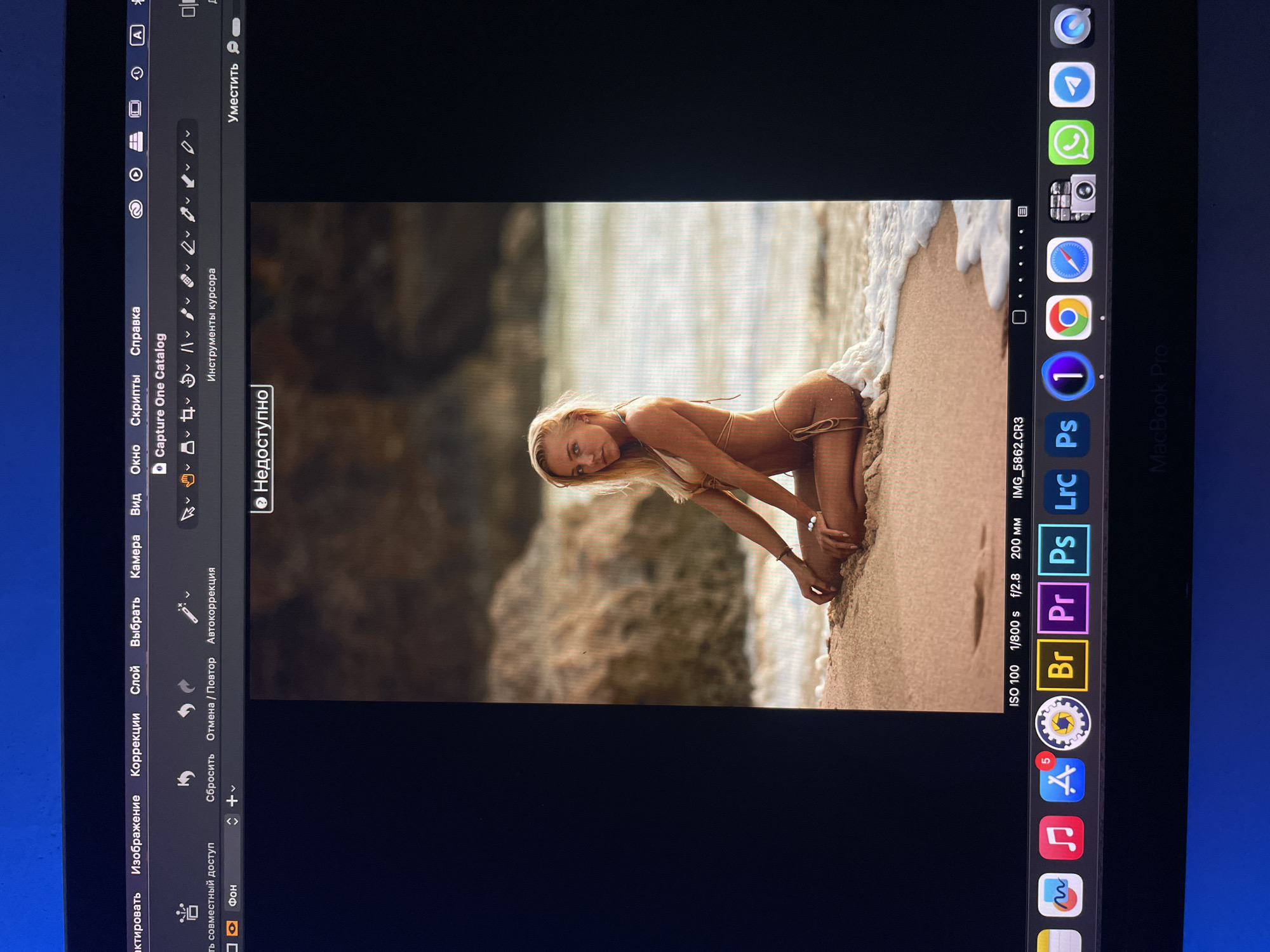Set a five-star rating on last dot
The height and width of the screenshot is (952, 1270).
pos(1021,232)
